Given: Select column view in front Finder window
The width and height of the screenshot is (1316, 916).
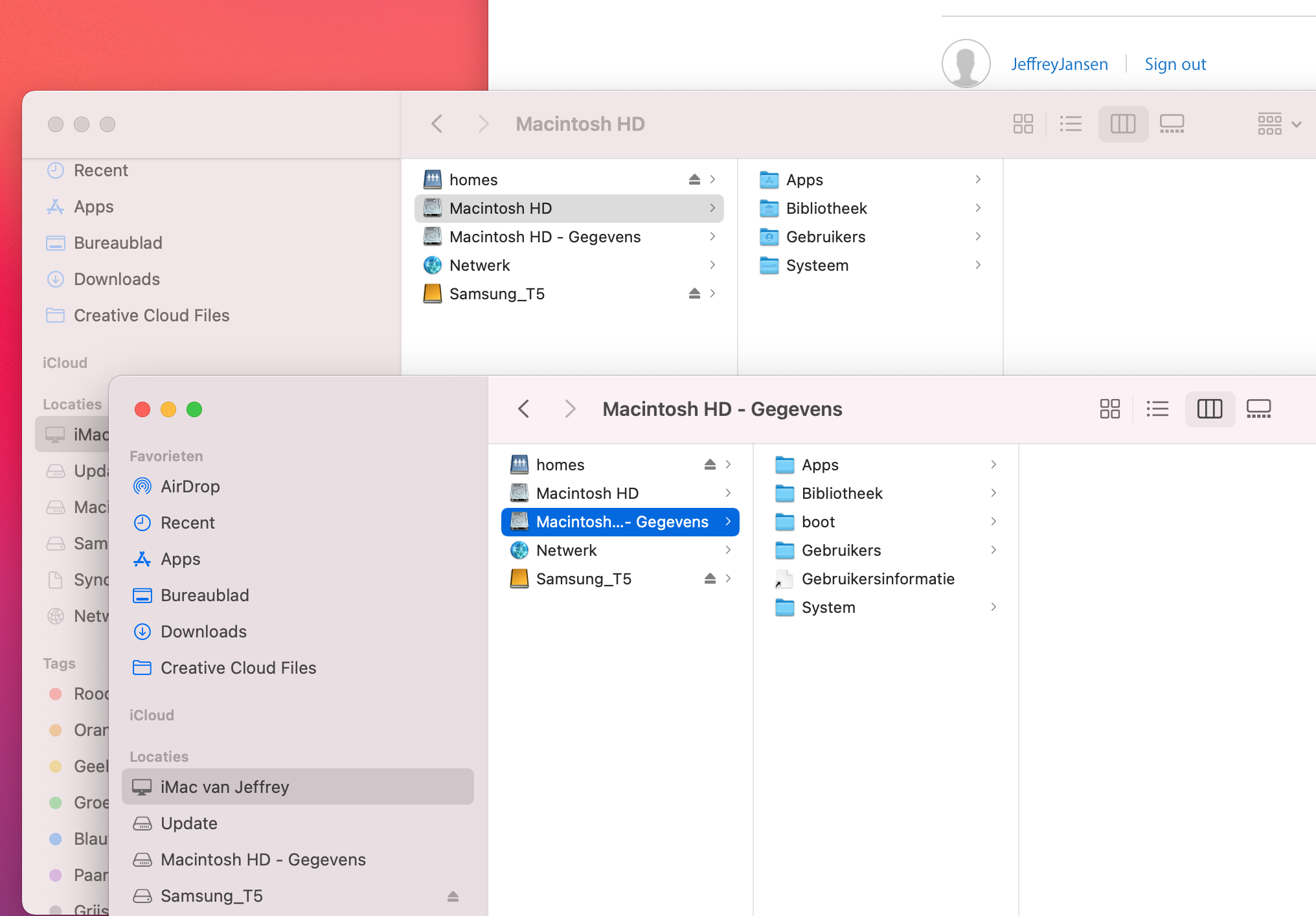Looking at the screenshot, I should pyautogui.click(x=1209, y=409).
